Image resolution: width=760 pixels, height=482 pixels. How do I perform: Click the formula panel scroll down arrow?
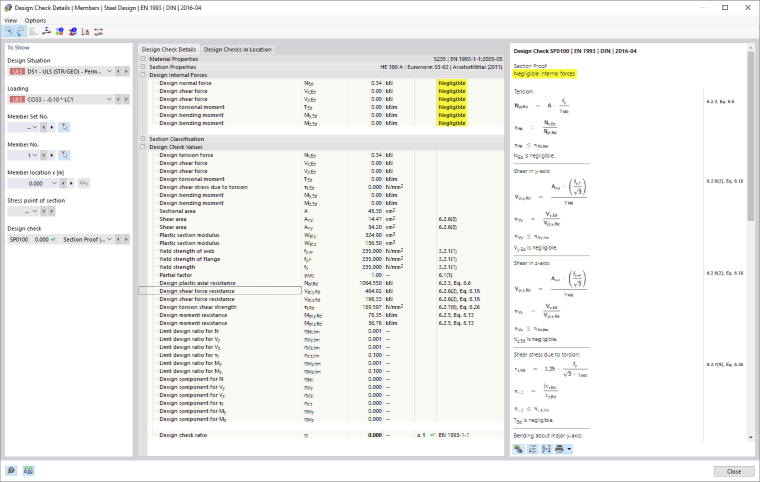pyautogui.click(x=751, y=437)
